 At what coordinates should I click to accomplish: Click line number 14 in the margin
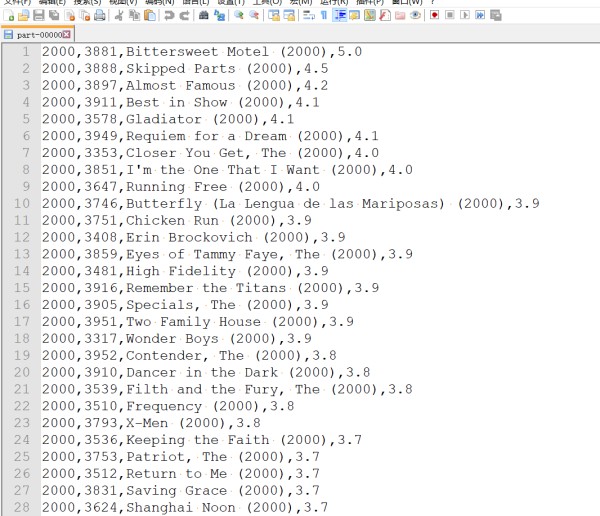pyautogui.click(x=21, y=271)
